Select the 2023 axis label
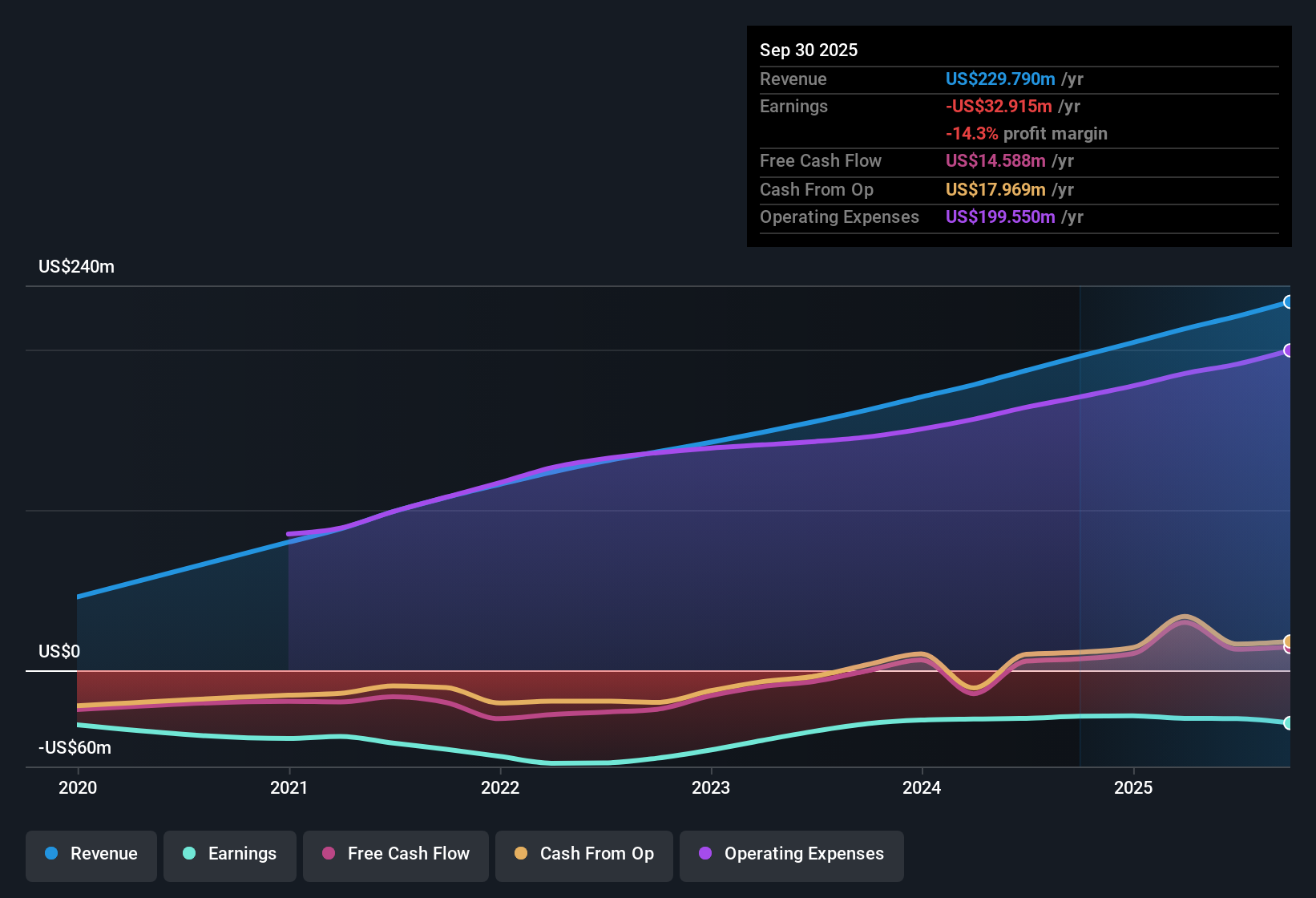This screenshot has height=898, width=1316. pyautogui.click(x=712, y=788)
